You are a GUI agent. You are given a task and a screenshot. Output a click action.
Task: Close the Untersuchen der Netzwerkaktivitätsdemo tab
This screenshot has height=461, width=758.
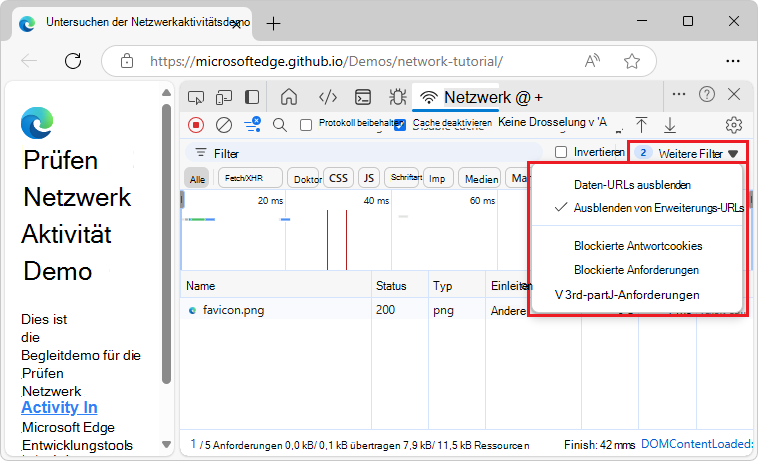click(x=236, y=24)
